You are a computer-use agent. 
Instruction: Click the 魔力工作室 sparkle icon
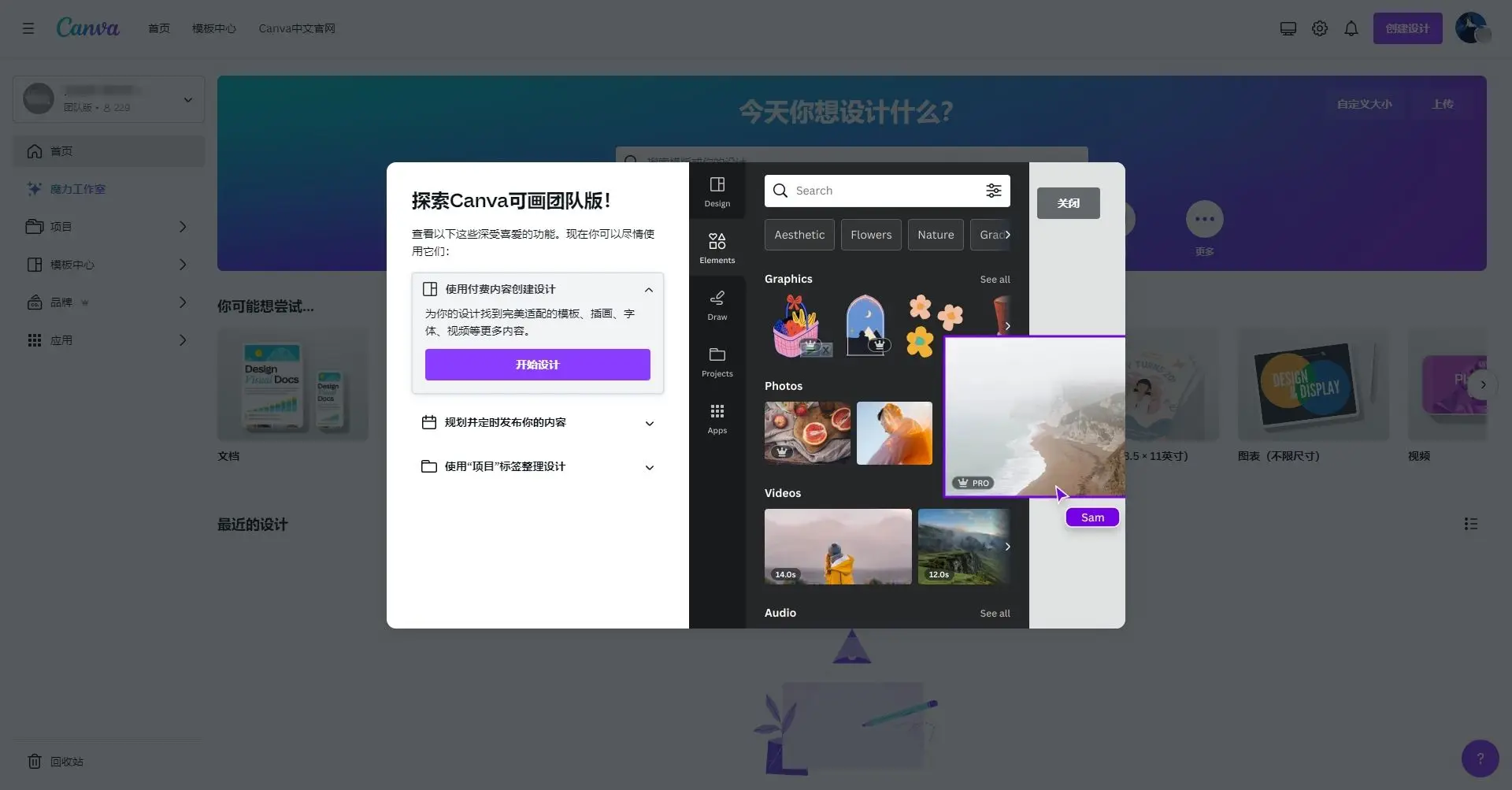point(35,189)
